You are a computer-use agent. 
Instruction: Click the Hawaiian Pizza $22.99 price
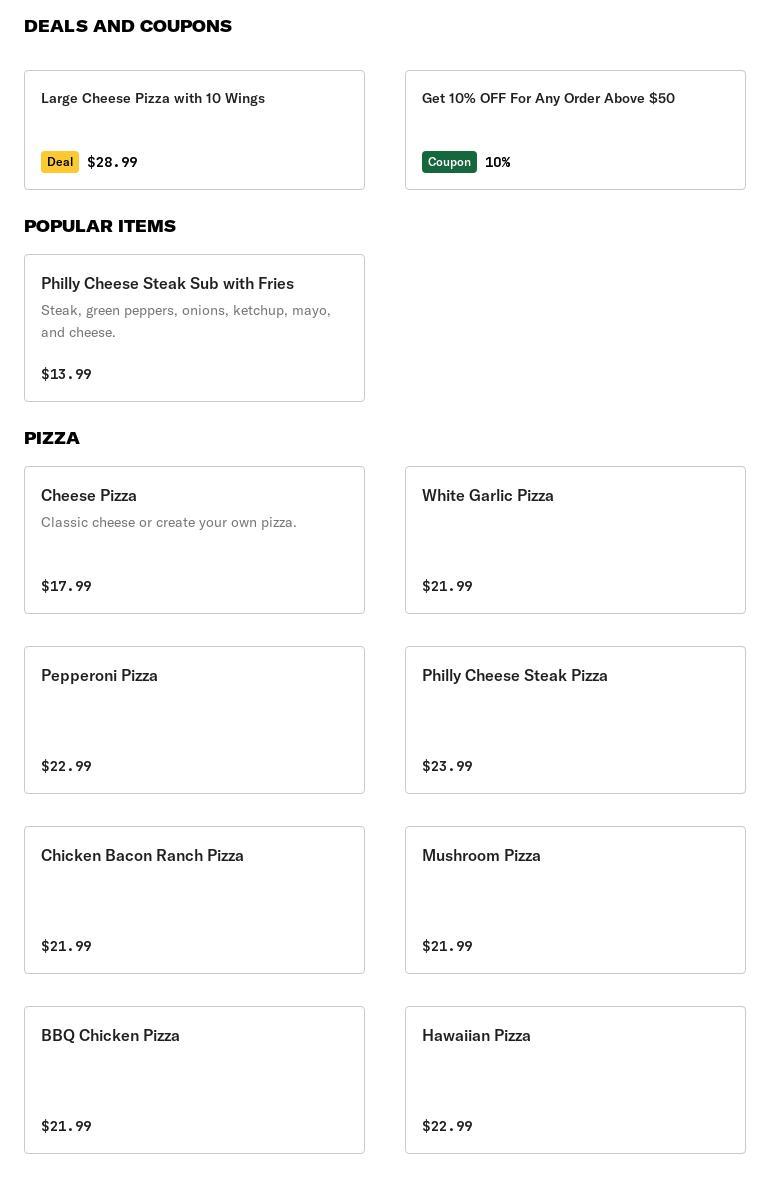click(x=447, y=1126)
